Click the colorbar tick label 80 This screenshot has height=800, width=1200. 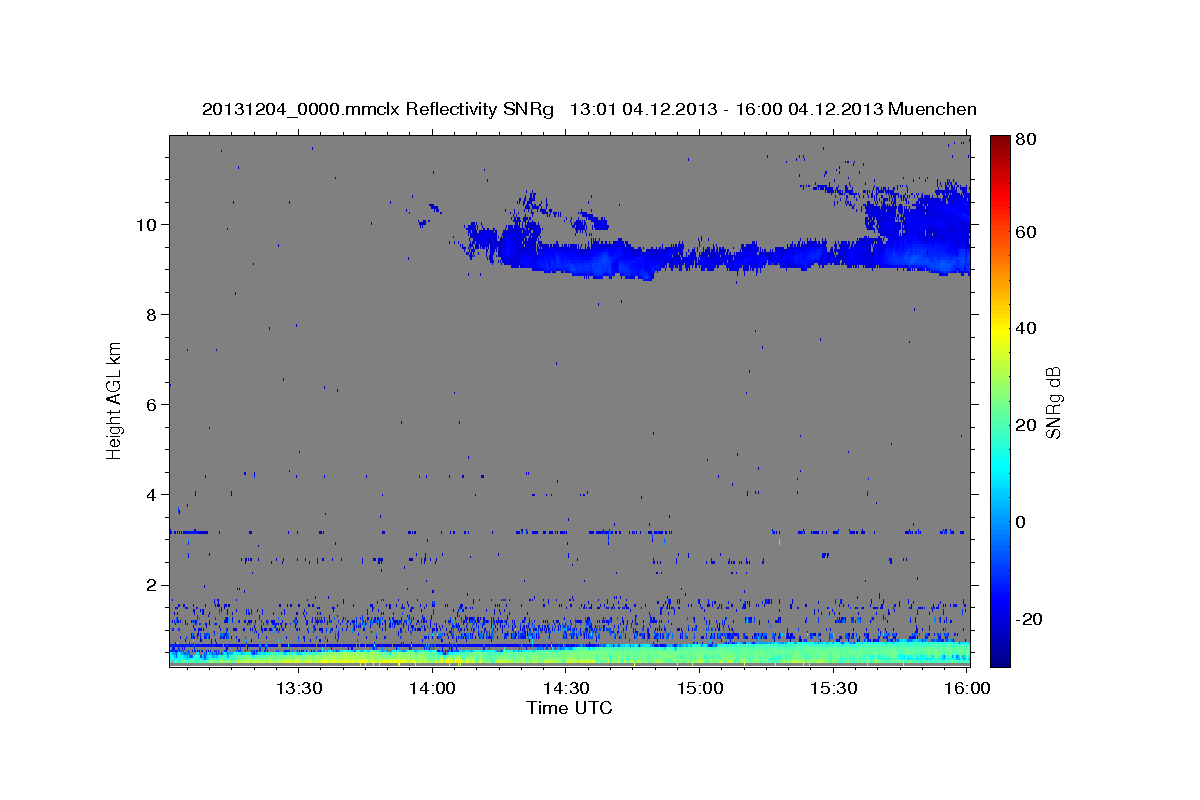(1025, 140)
